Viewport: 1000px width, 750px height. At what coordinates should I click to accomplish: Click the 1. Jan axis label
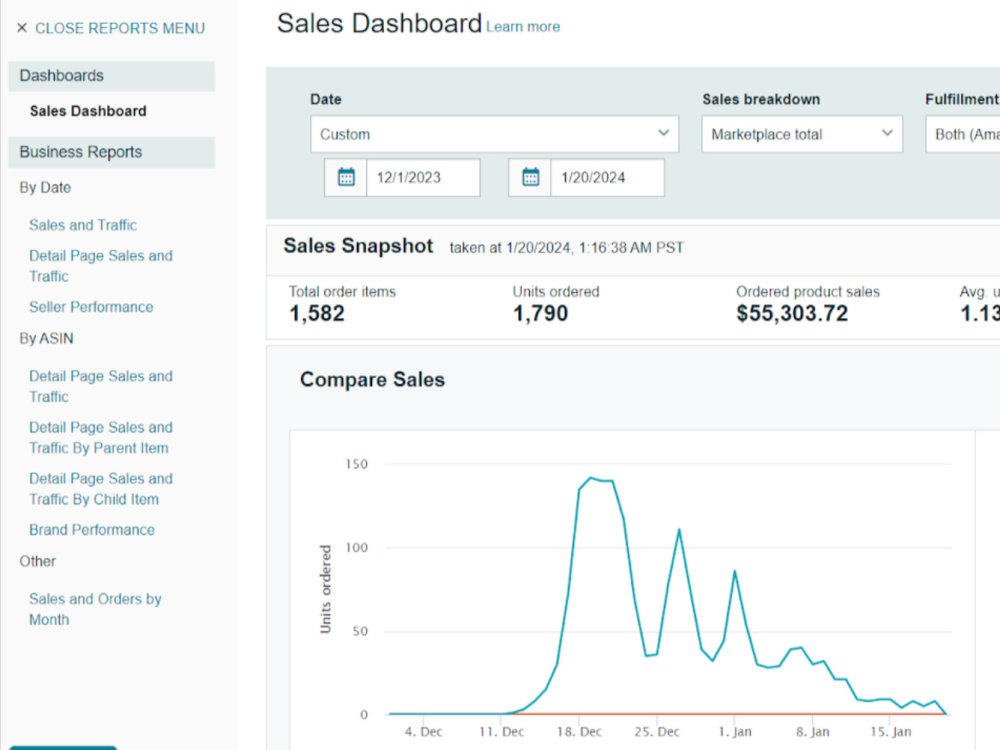(x=735, y=732)
